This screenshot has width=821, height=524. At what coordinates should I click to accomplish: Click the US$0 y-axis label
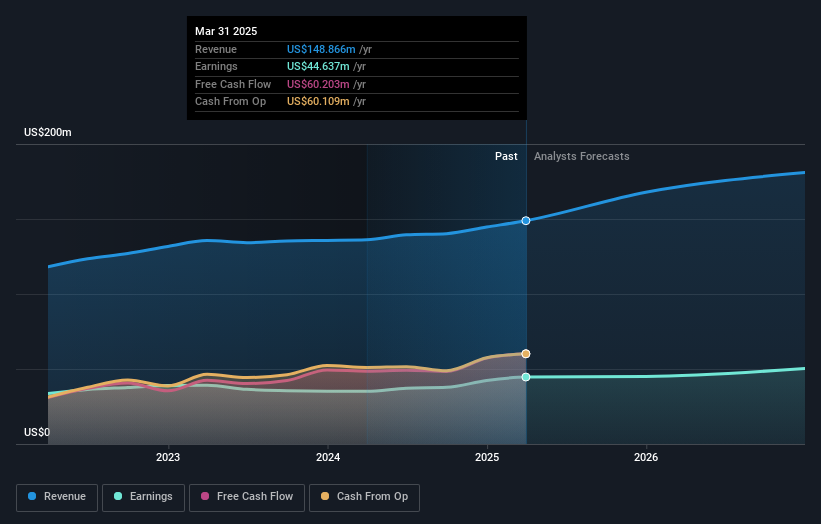pos(37,432)
